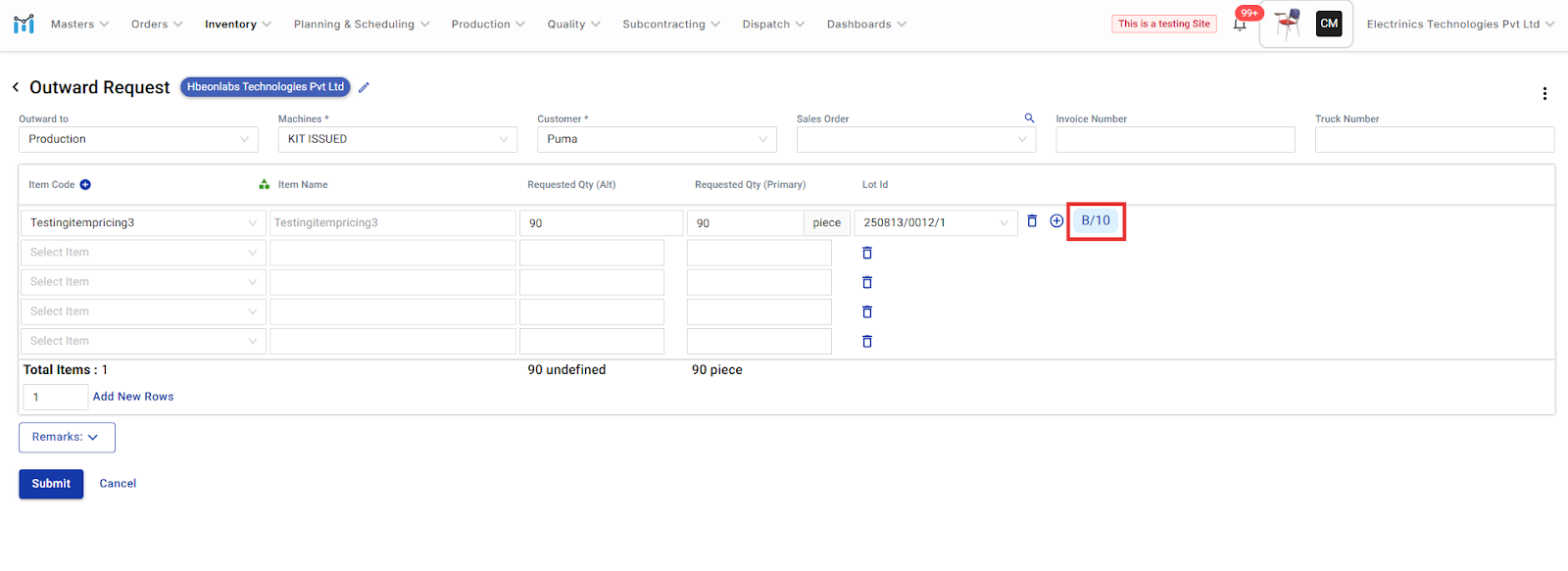This screenshot has height=571, width=1568.
Task: Open the Outward to Production dropdown
Action: click(138, 139)
